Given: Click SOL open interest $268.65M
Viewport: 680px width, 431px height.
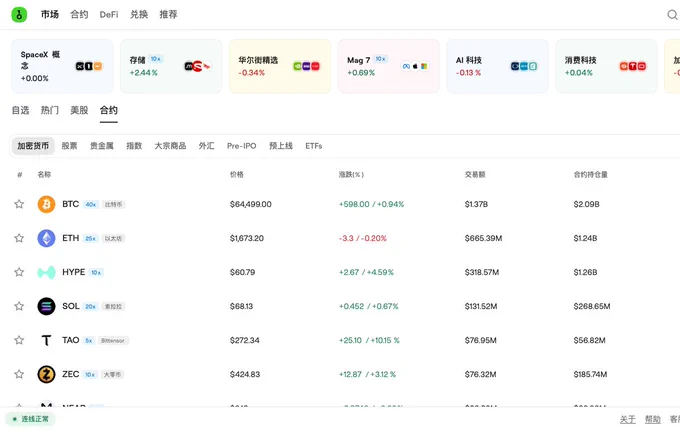Looking at the screenshot, I should pos(592,307).
